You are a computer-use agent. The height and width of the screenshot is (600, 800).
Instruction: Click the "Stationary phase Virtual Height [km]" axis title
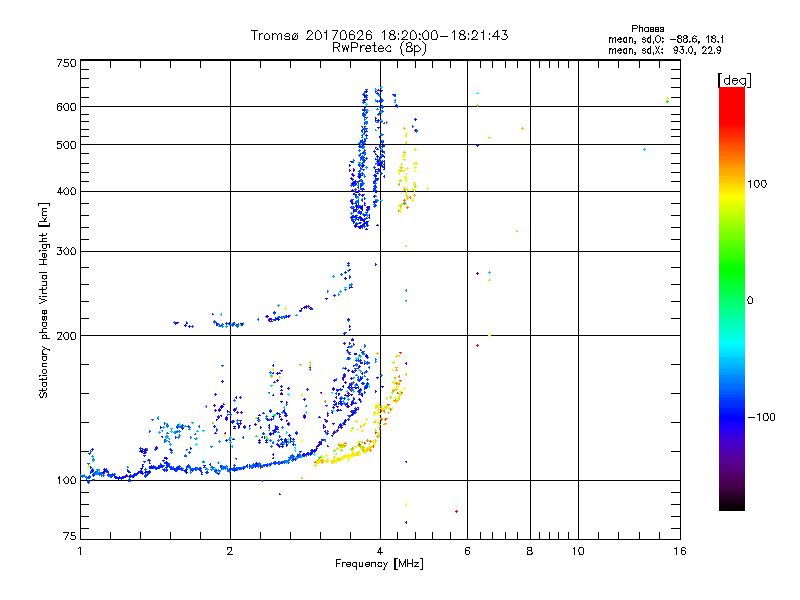coord(44,300)
